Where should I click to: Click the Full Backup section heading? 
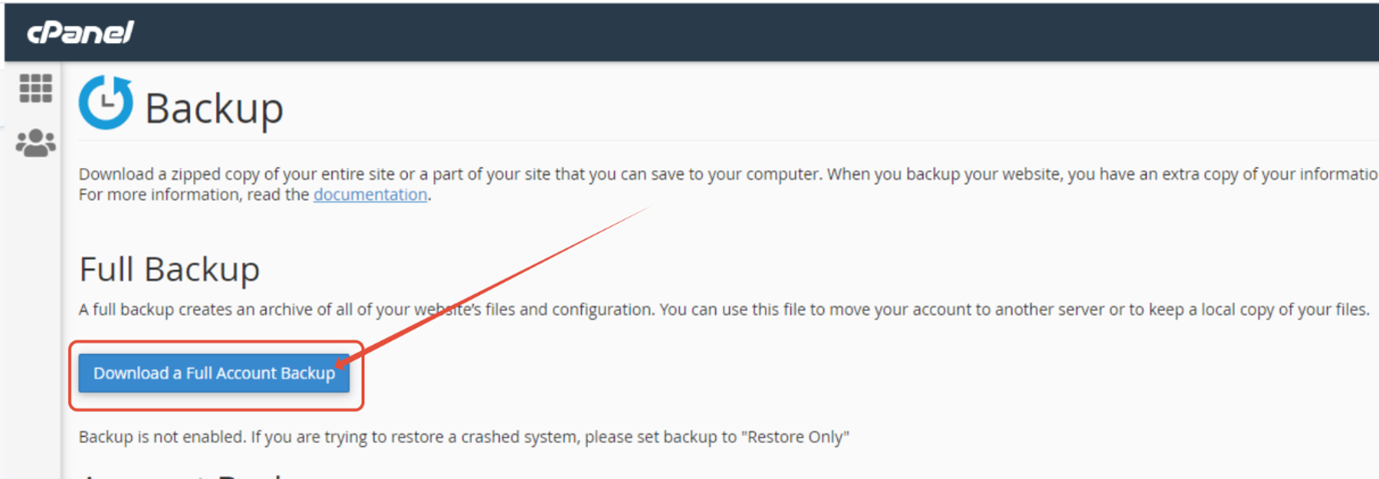pyautogui.click(x=170, y=269)
